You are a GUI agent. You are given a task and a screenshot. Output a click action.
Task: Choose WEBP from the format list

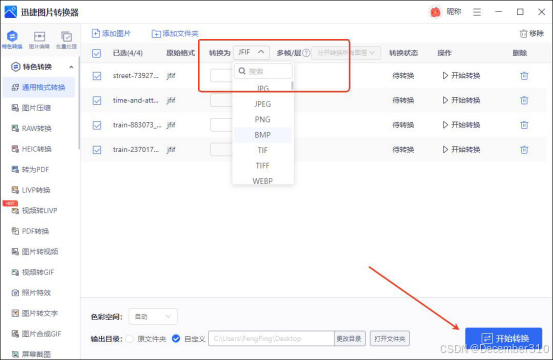click(x=262, y=181)
